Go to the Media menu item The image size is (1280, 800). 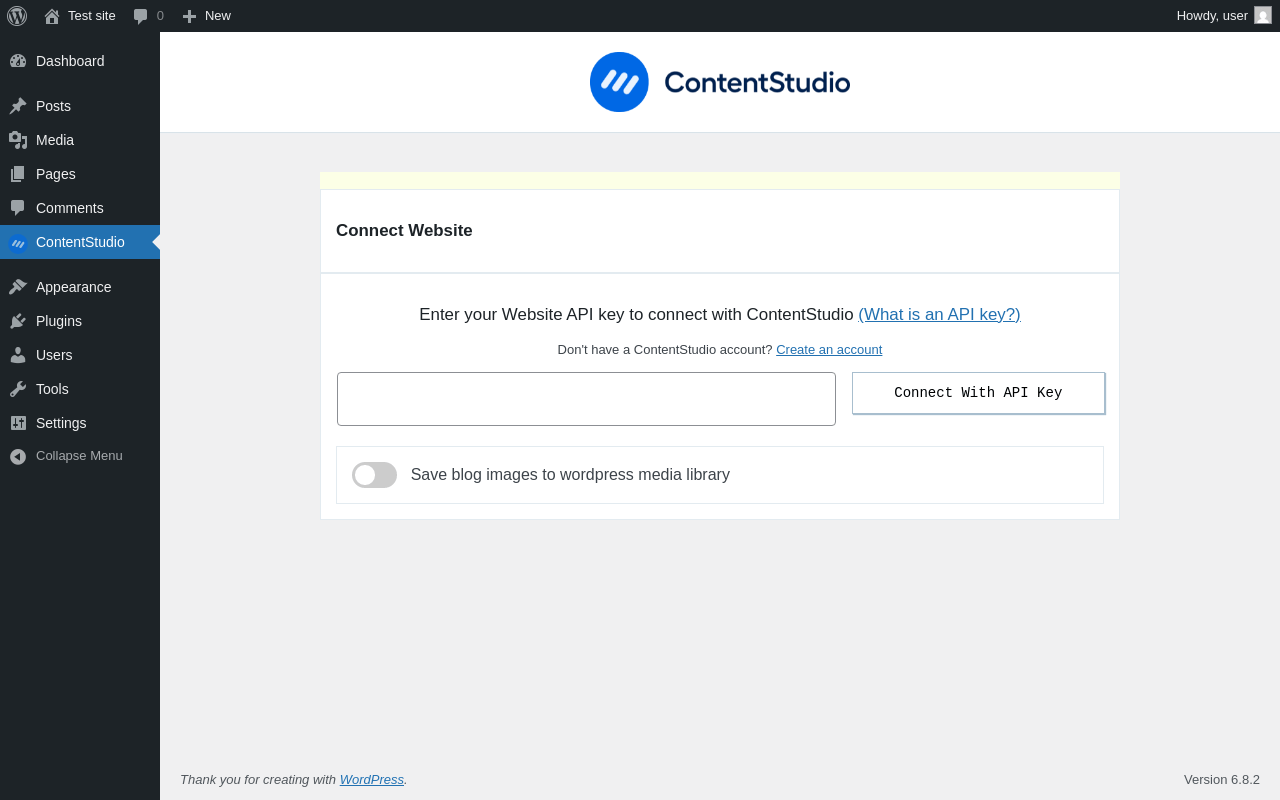tap(80, 140)
